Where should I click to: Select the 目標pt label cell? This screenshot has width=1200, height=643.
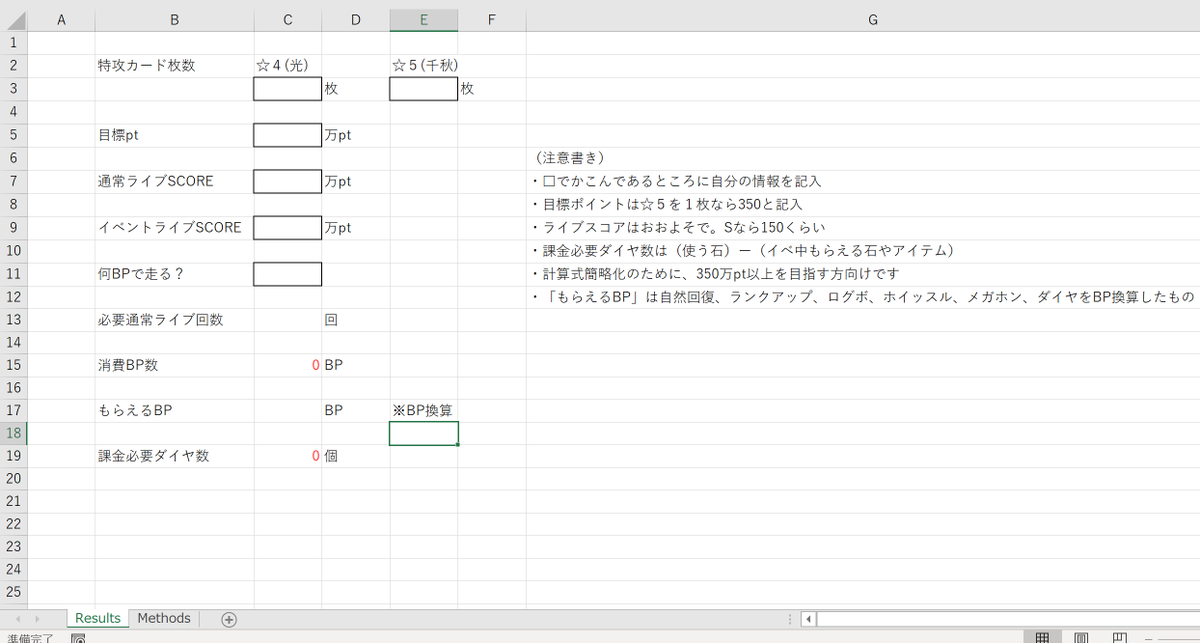click(175, 135)
